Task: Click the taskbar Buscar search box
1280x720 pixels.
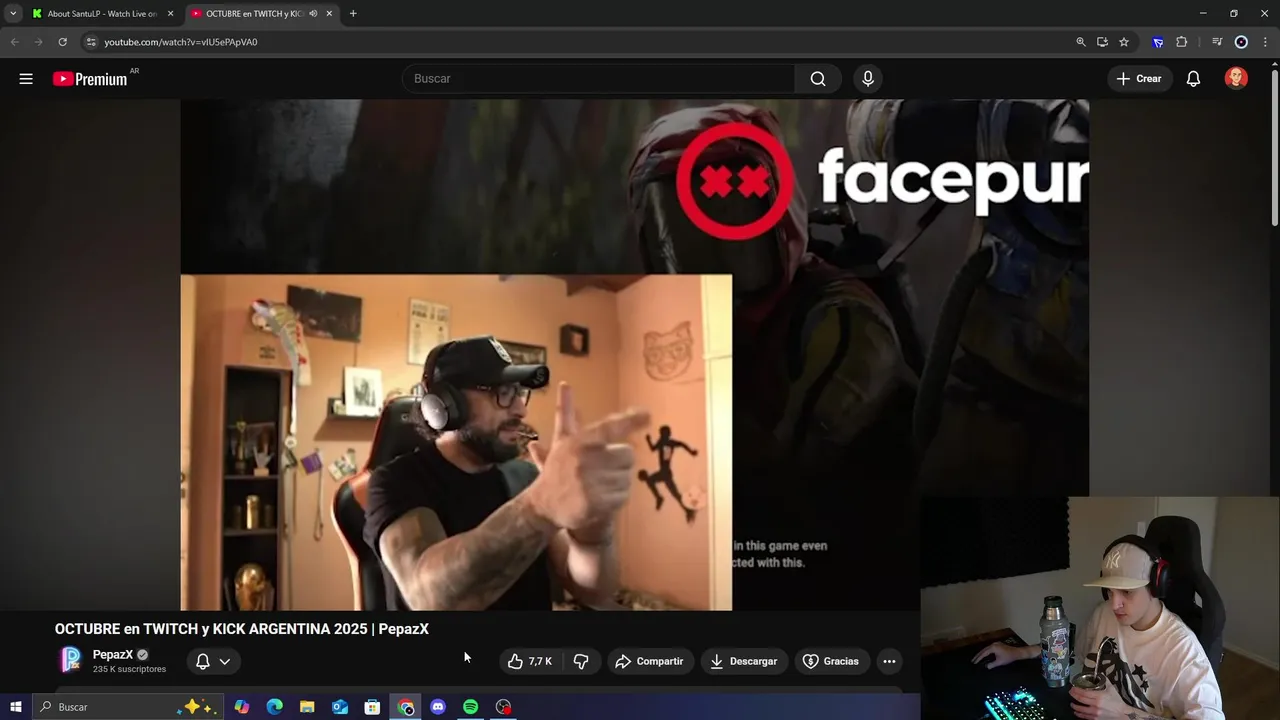Action: point(128,707)
